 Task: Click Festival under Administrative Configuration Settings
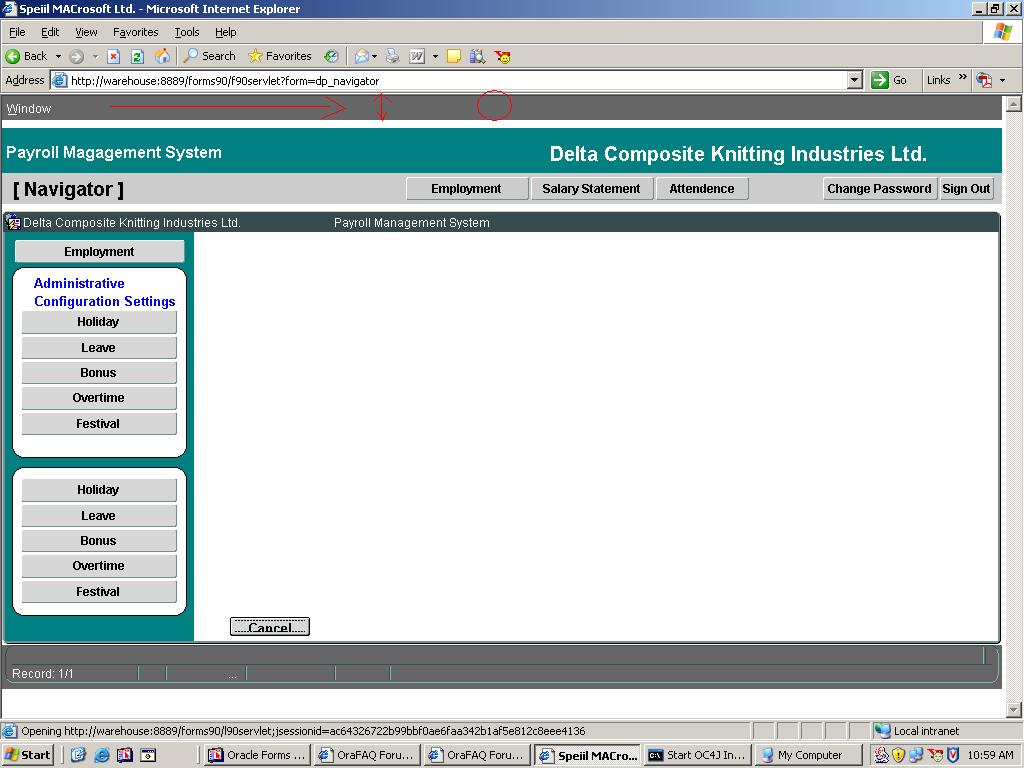[99, 424]
